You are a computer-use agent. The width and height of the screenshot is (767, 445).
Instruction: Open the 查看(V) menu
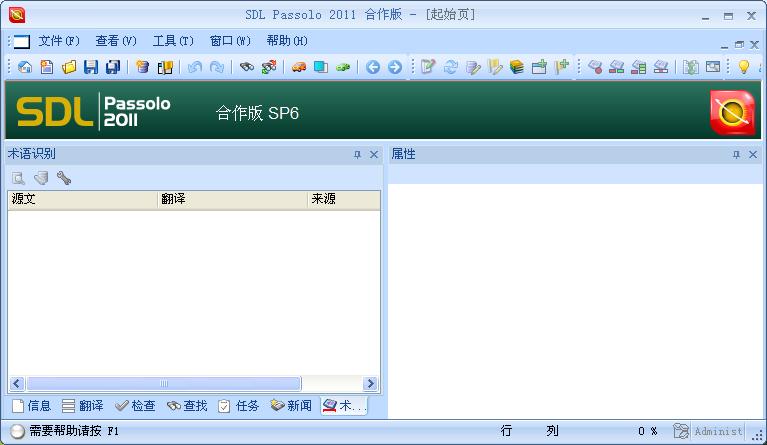[116, 41]
